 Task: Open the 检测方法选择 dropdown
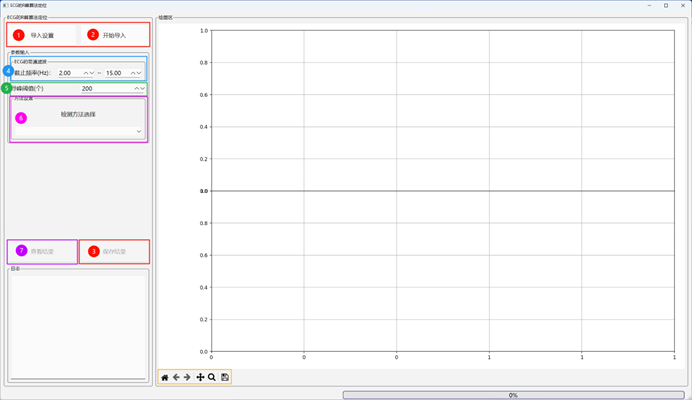pos(78,131)
